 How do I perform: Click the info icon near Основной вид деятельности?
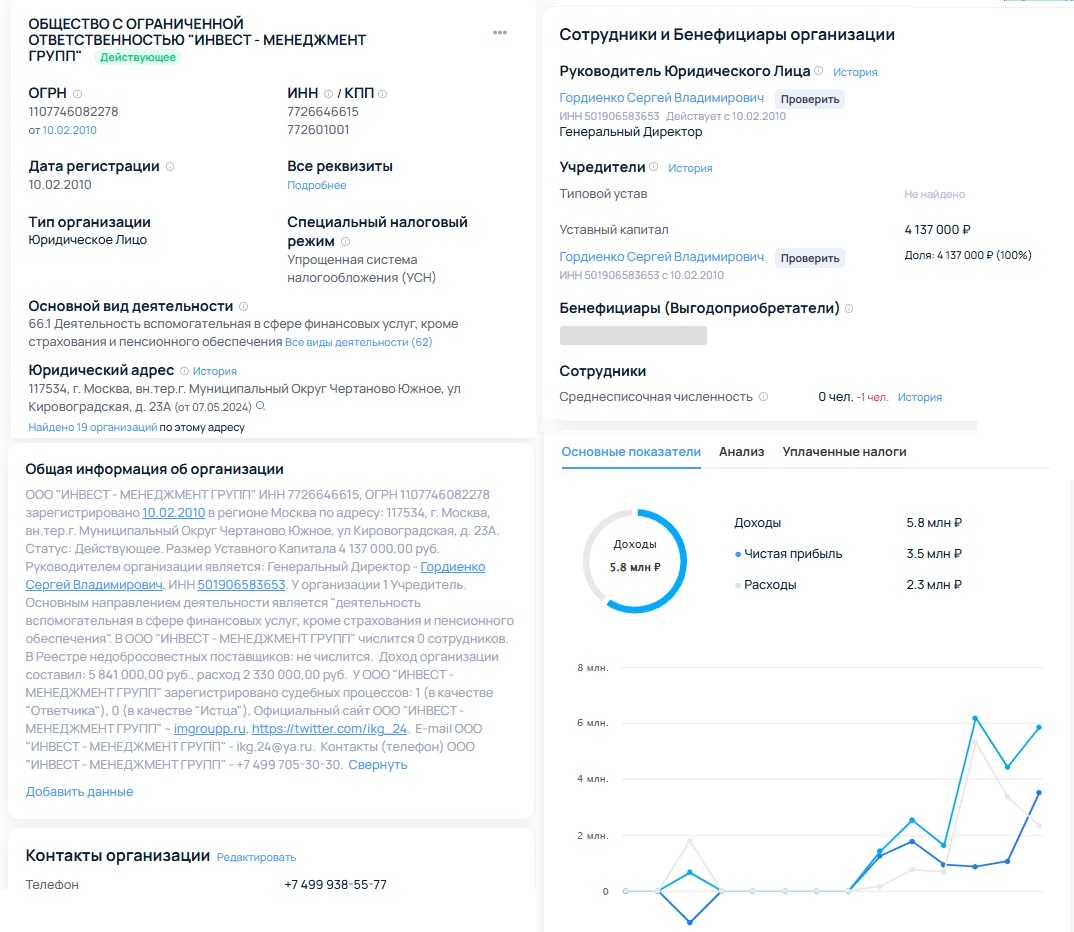coord(242,307)
